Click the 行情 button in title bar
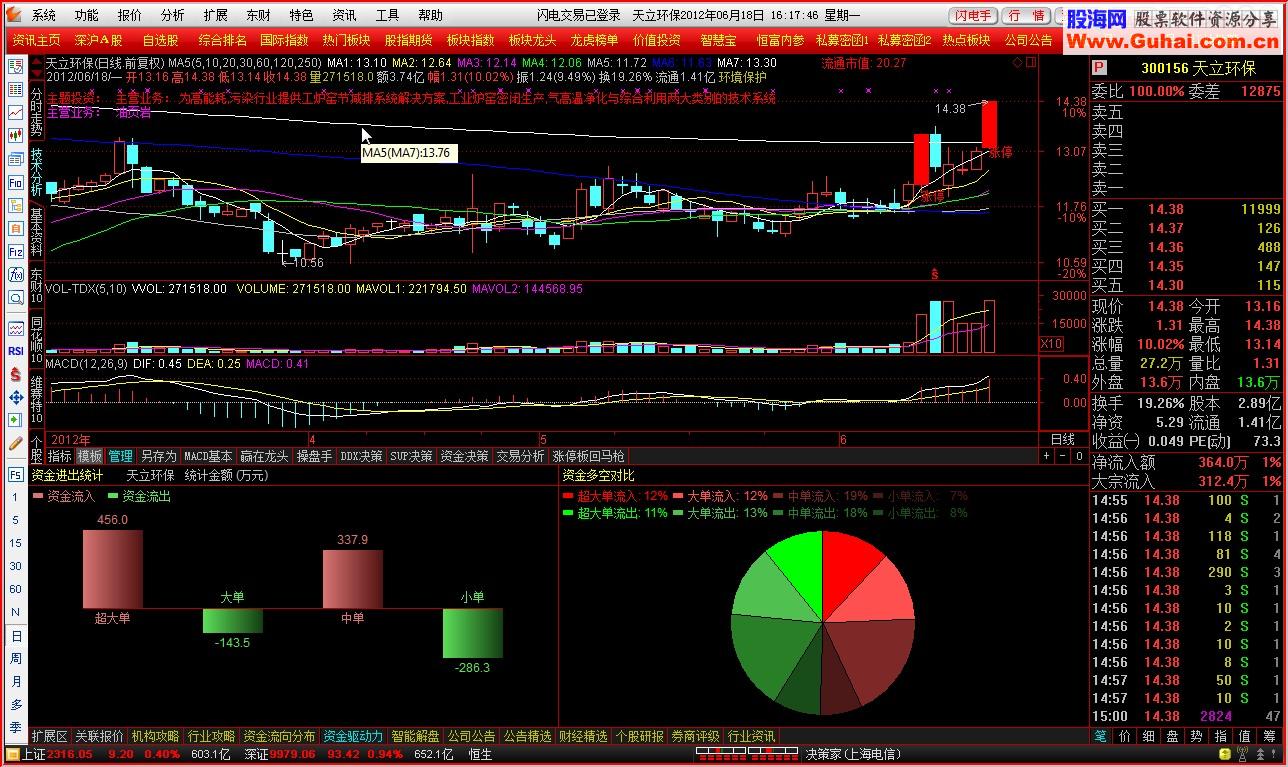This screenshot has height=767, width=1288. pos(1027,15)
